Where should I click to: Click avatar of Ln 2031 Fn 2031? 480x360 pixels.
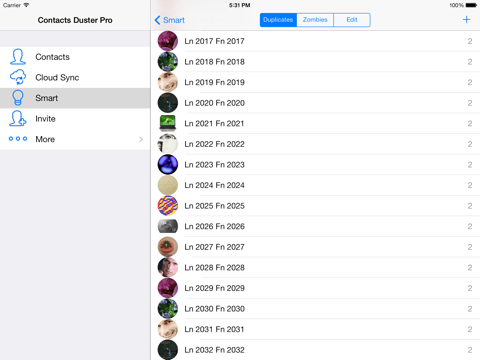click(168, 329)
